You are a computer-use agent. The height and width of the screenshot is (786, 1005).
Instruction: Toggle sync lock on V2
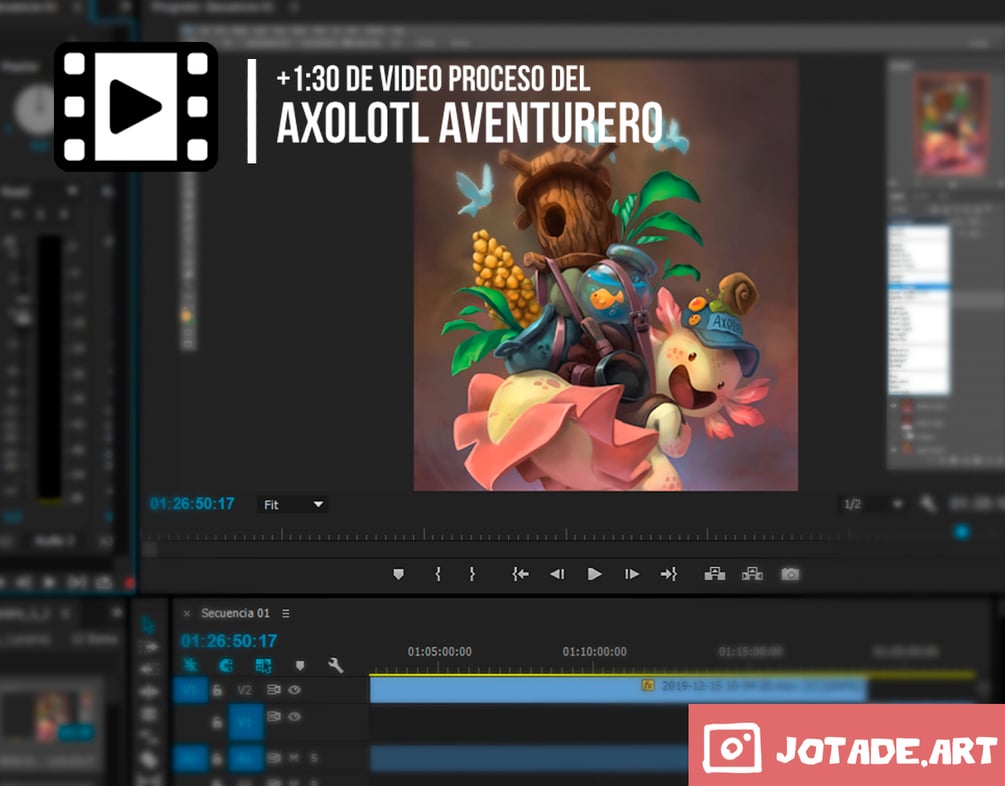point(273,690)
